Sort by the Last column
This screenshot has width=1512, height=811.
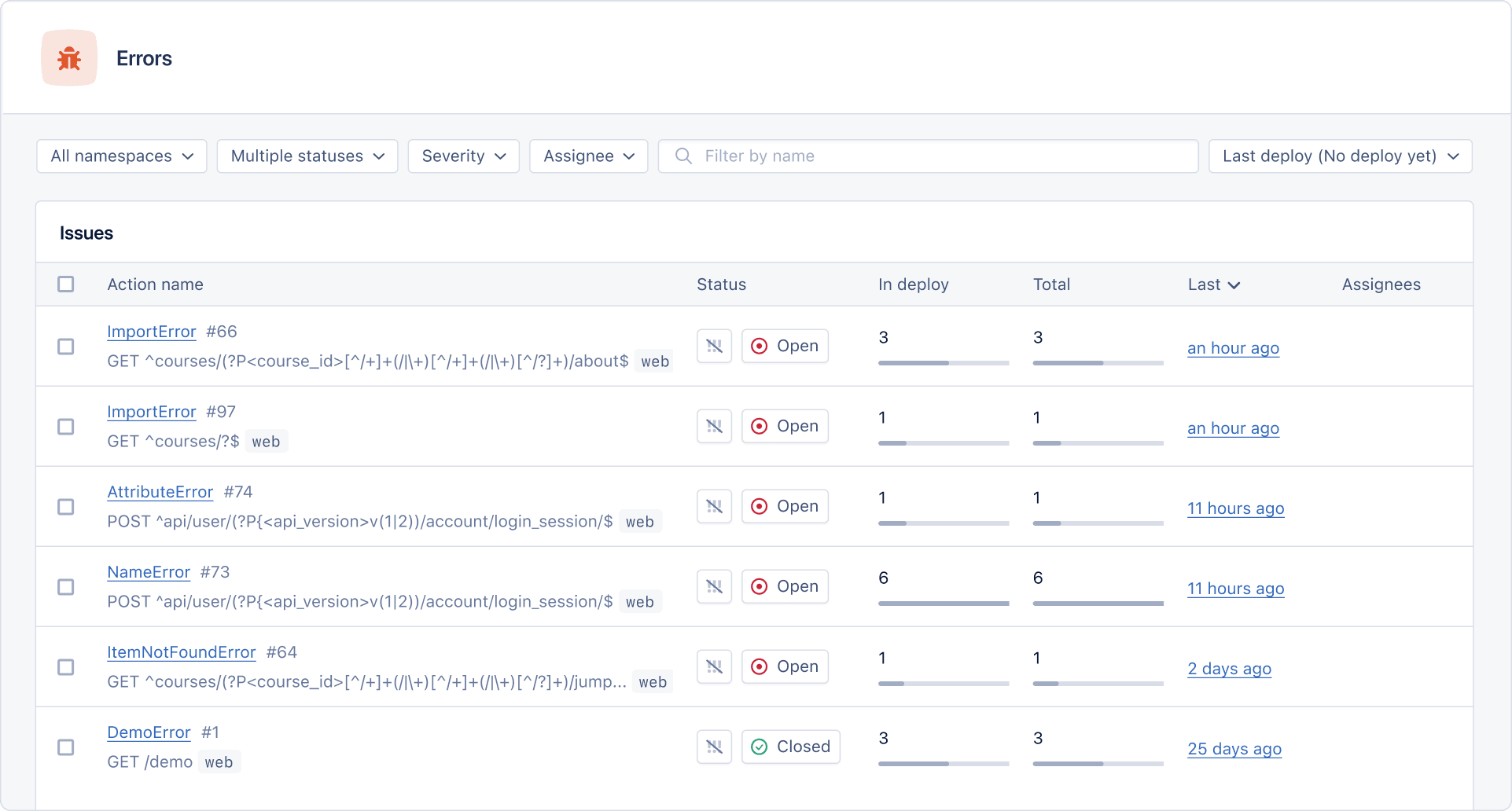pos(1214,284)
